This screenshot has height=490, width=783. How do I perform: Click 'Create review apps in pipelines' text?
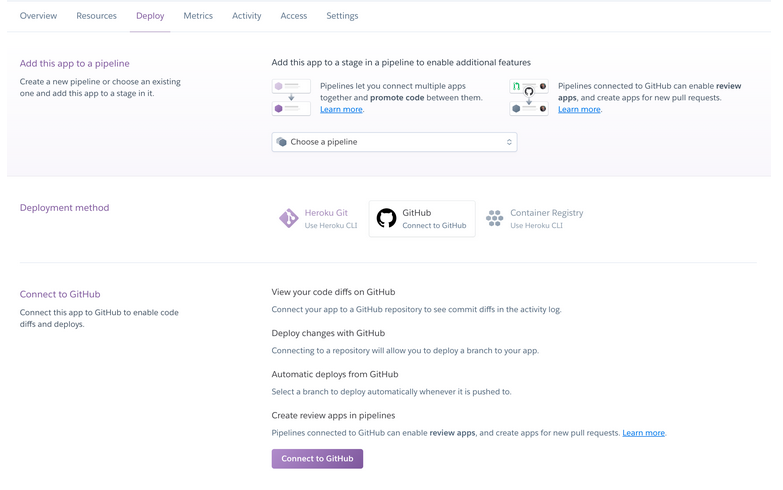333,416
